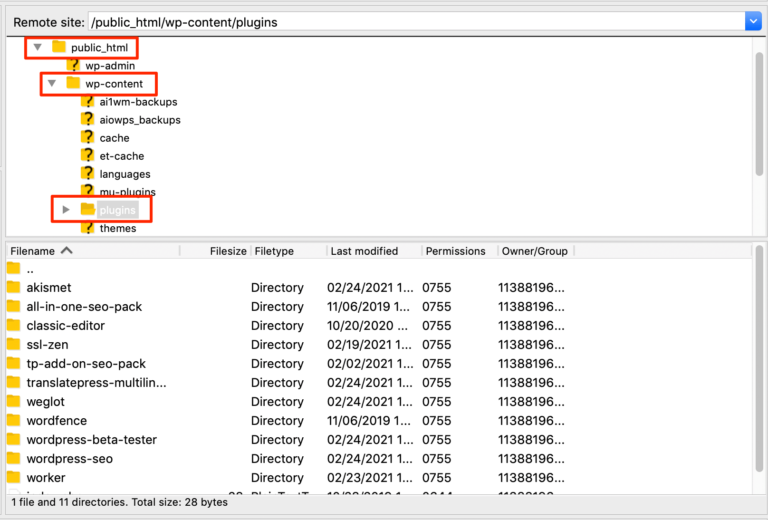The image size is (768, 520).
Task: Sort by the Owner/Group column header
Action: [534, 251]
